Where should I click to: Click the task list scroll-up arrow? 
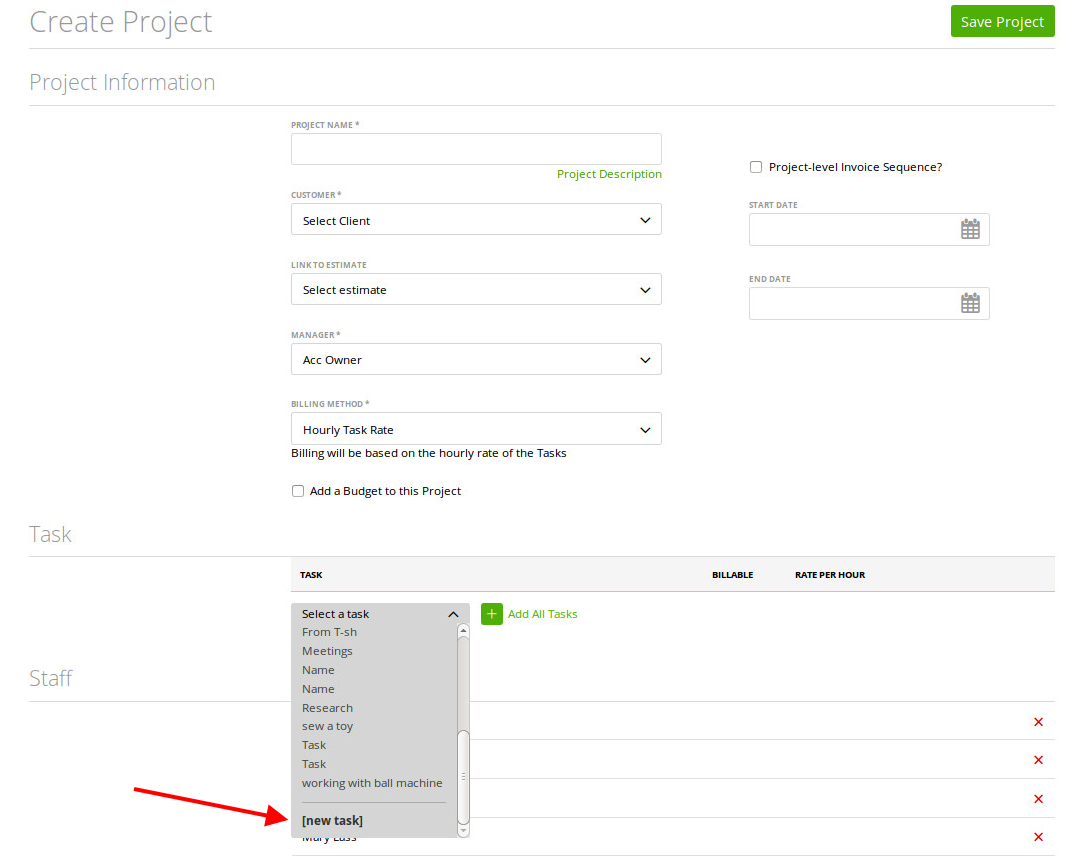pos(463,630)
